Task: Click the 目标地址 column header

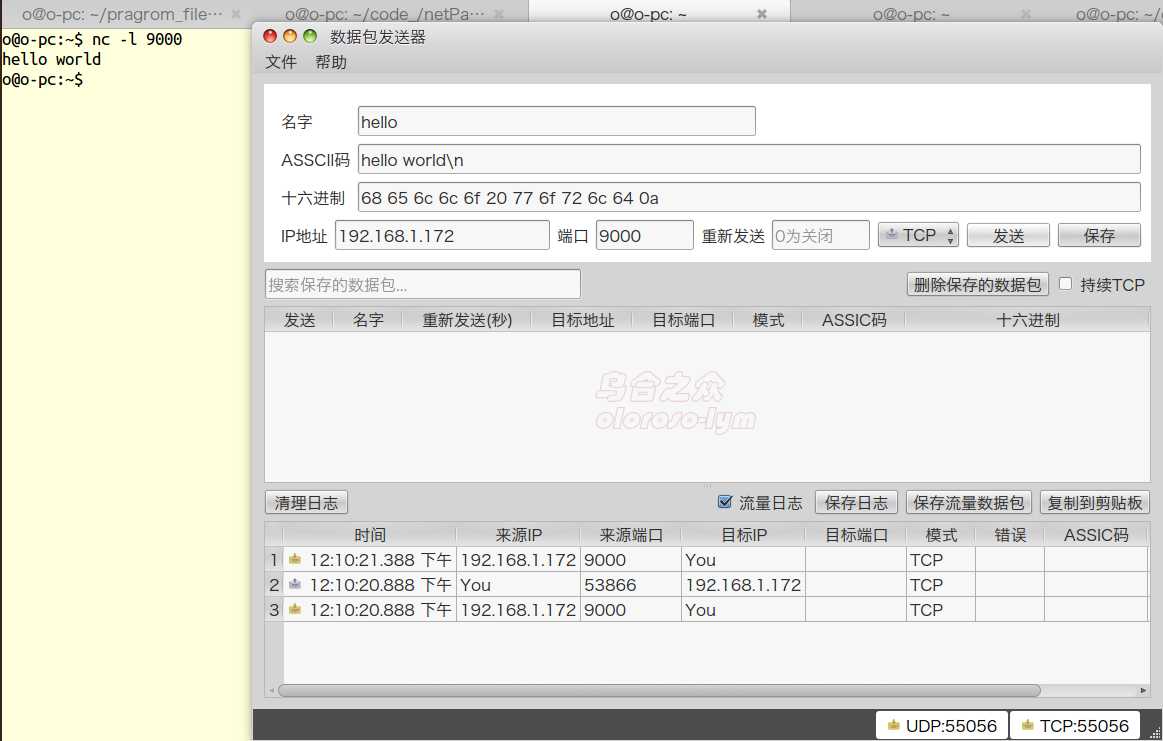Action: point(582,320)
